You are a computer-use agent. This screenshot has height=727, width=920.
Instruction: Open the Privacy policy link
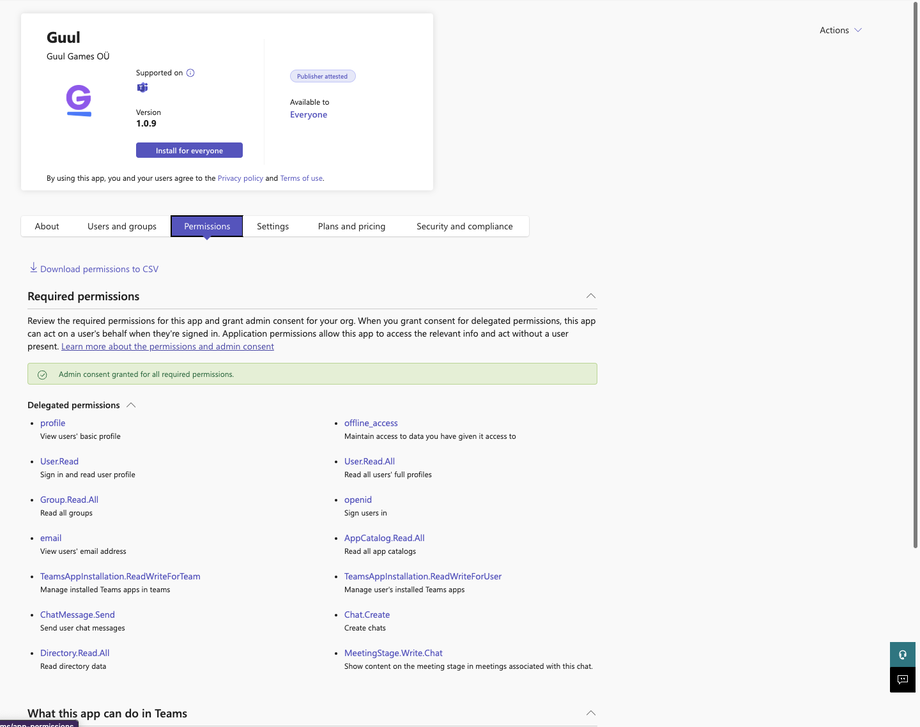point(240,178)
